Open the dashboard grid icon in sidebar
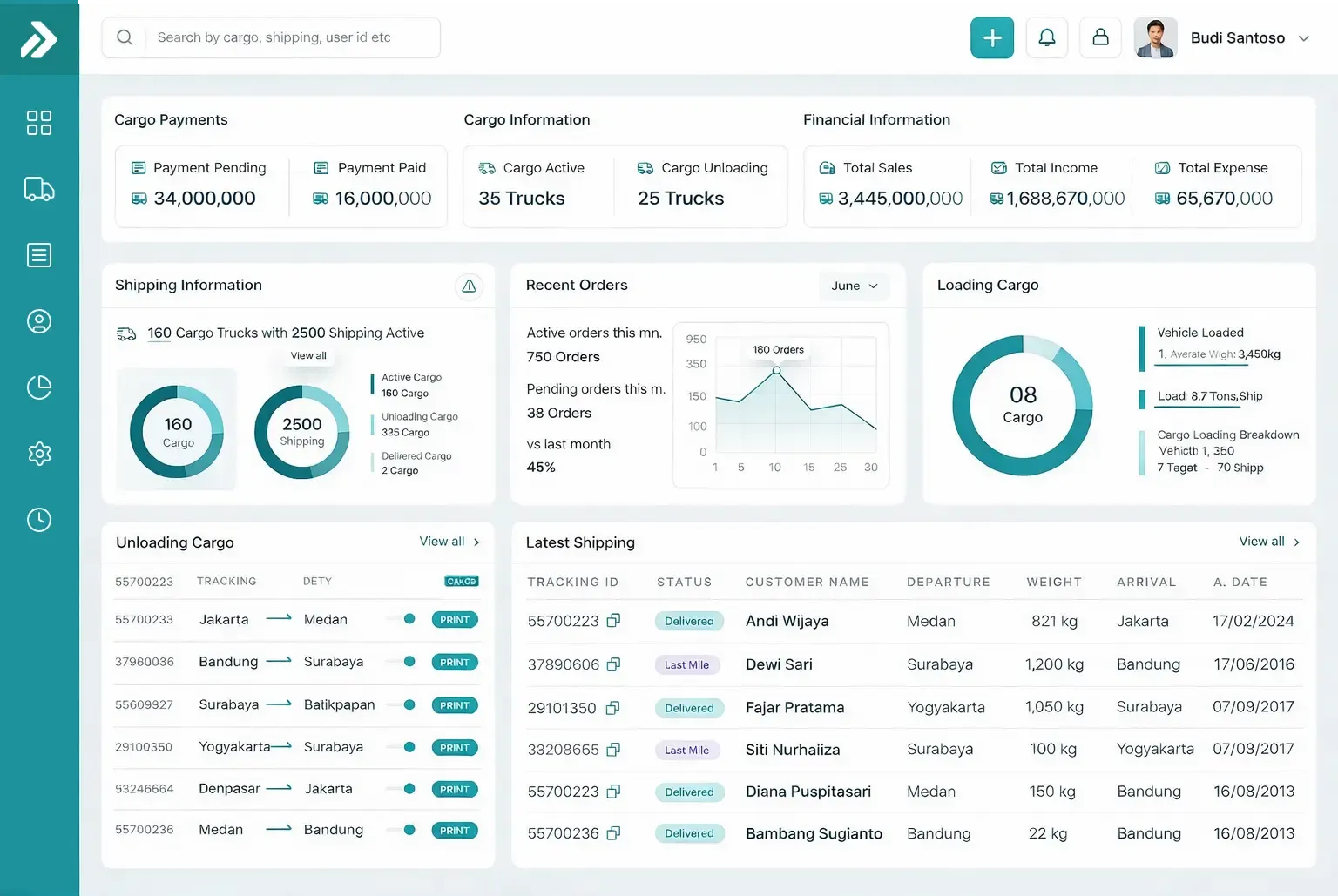The image size is (1338, 896). click(39, 123)
